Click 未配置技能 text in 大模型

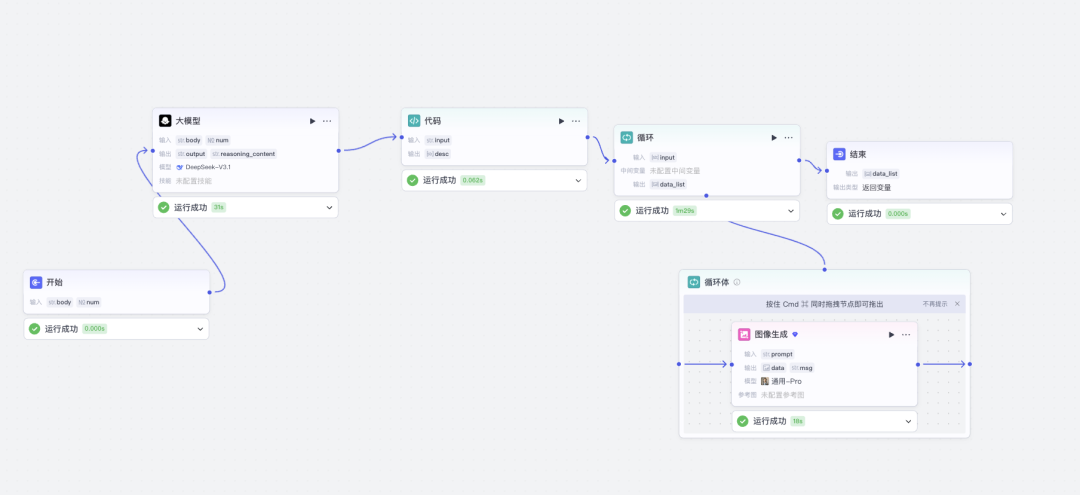194,181
